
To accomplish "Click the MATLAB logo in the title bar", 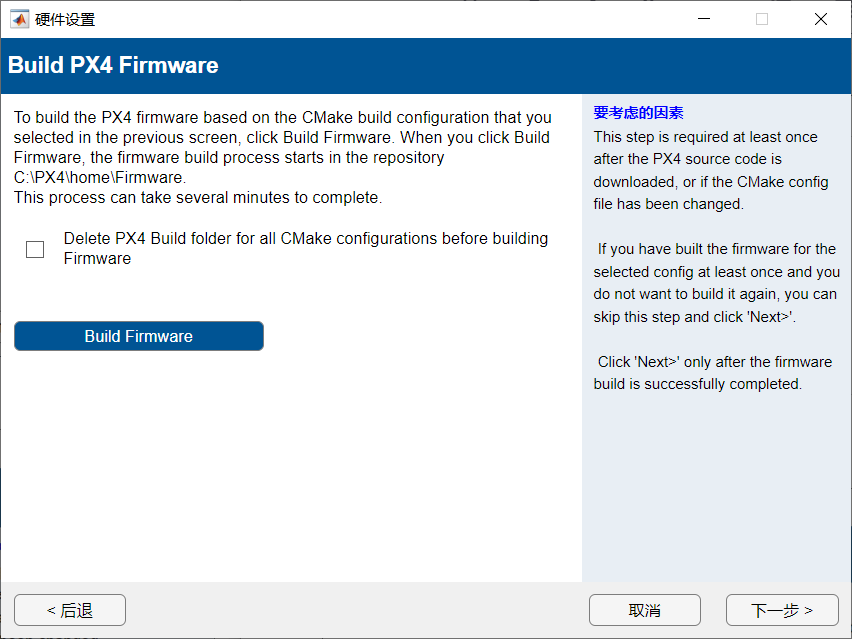I will click(19, 19).
